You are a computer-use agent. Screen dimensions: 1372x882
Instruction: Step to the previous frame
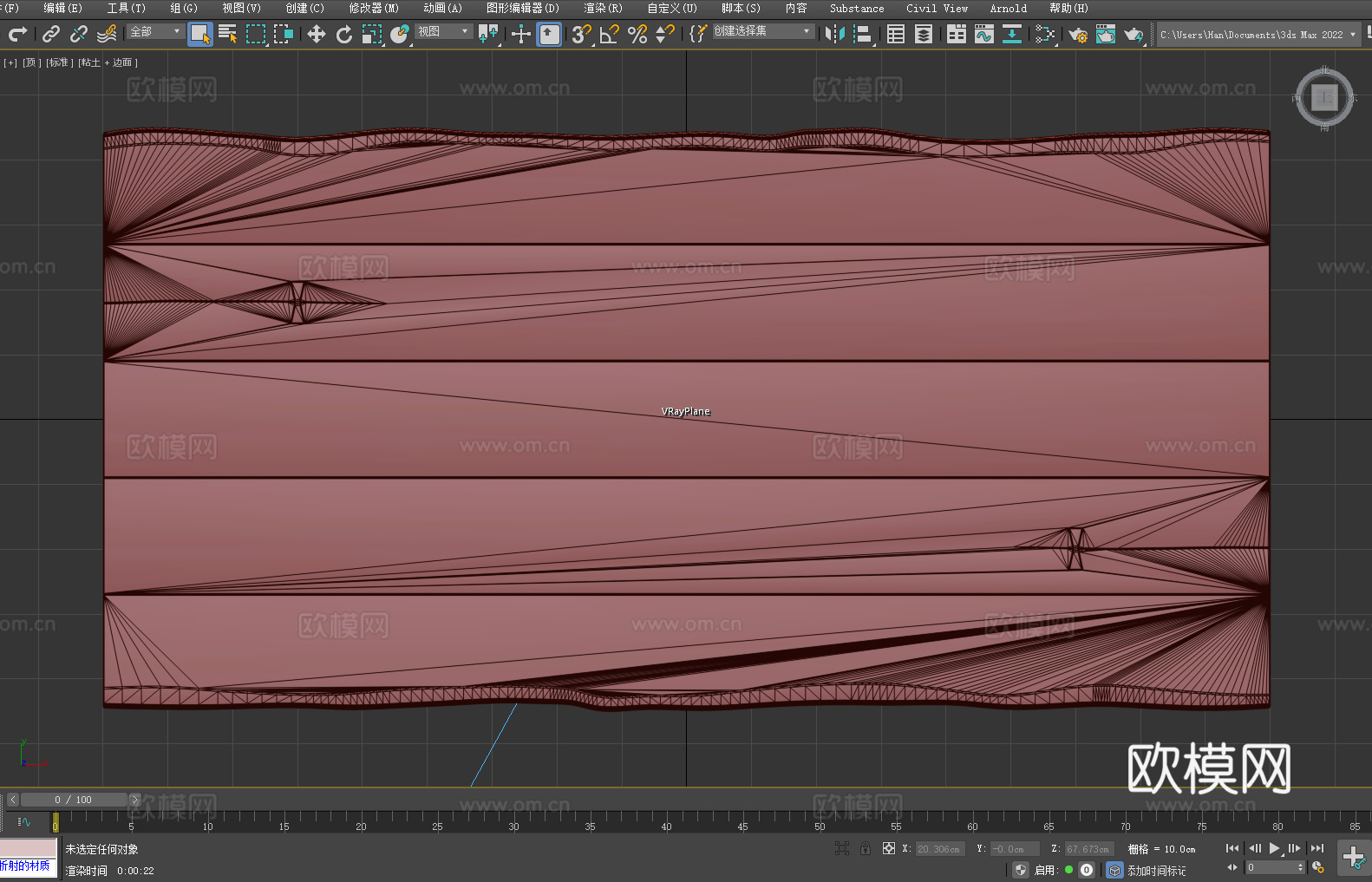(x=1254, y=848)
